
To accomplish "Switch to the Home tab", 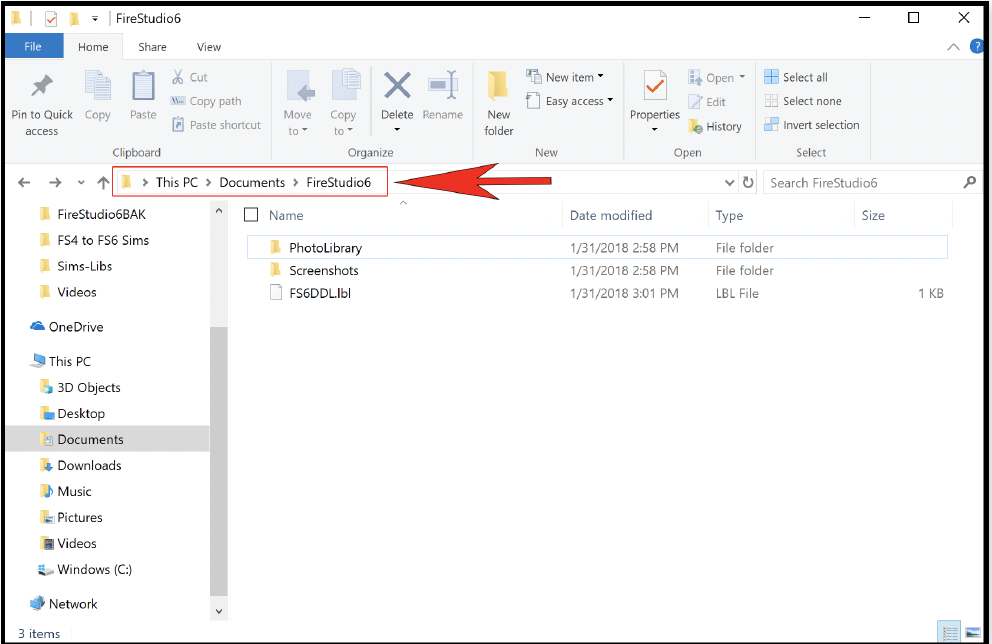I will point(93,47).
